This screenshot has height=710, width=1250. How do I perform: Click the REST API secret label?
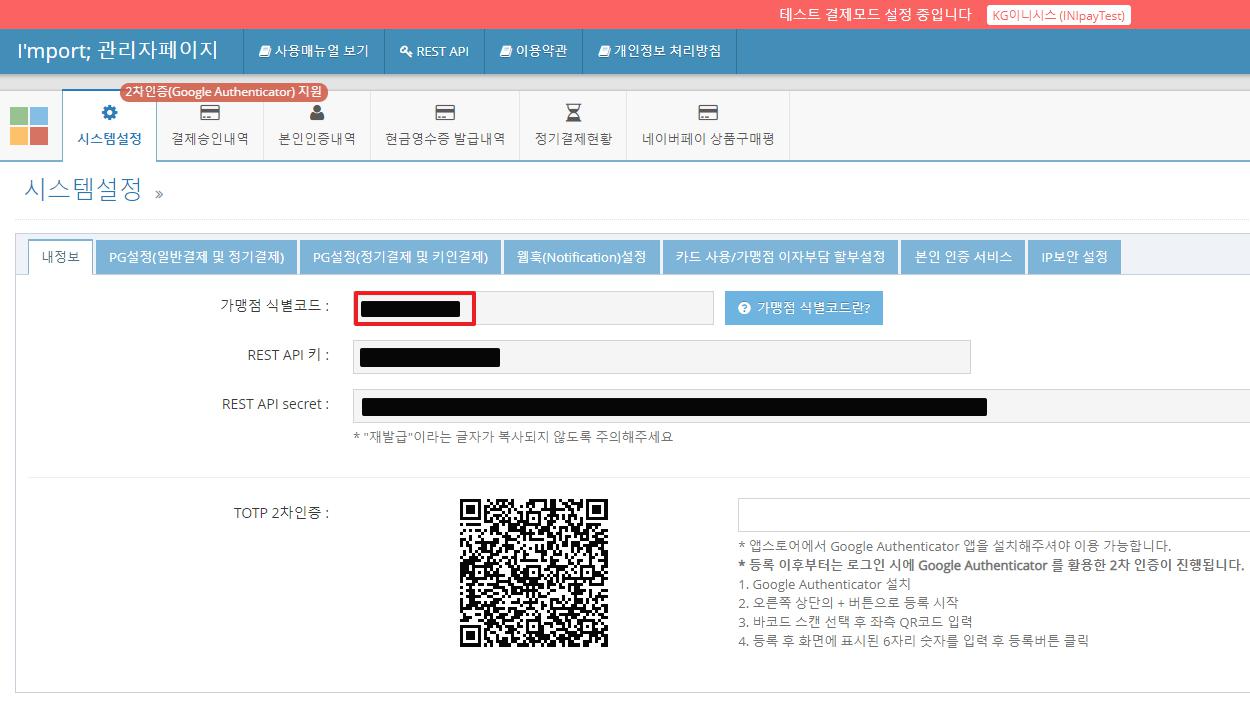pos(276,405)
